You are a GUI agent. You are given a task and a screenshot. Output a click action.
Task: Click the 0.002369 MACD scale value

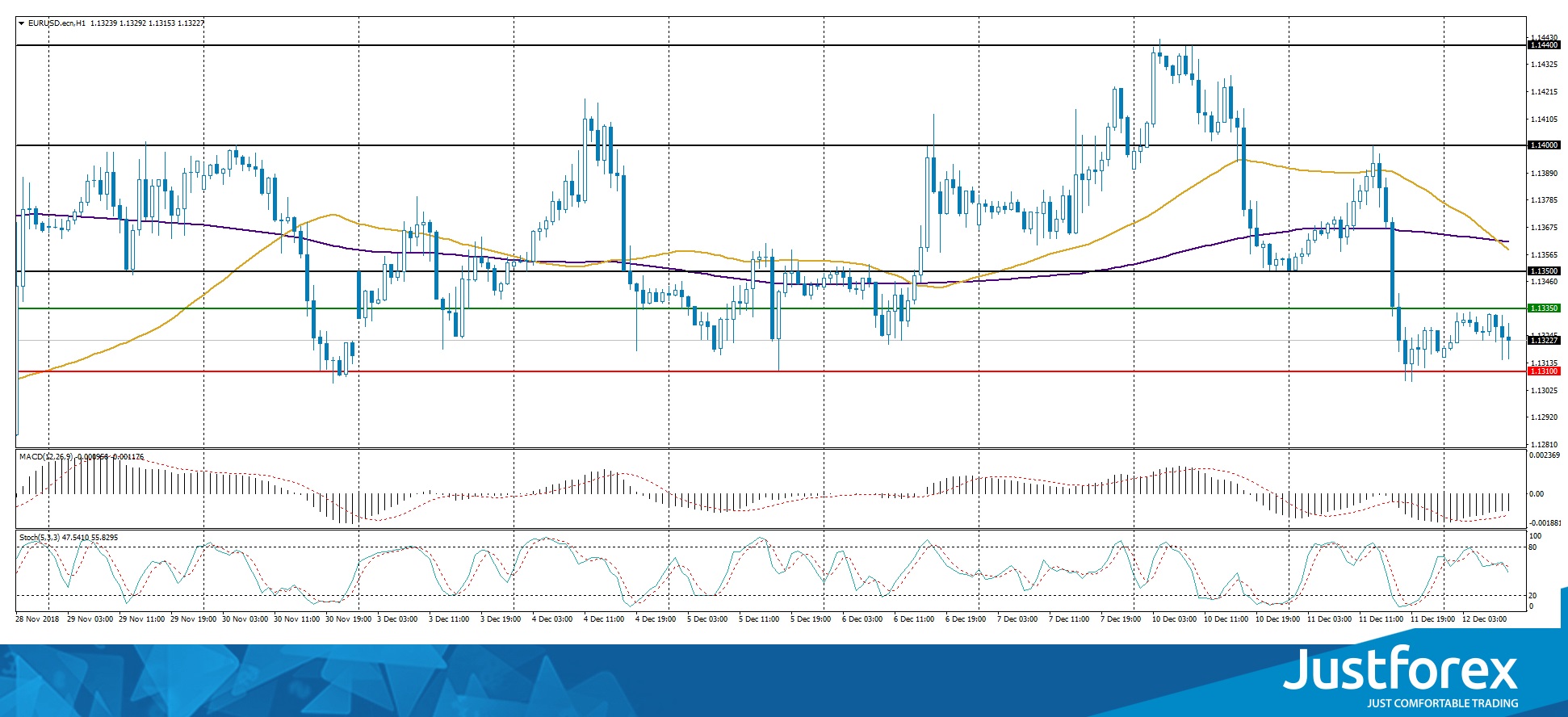(x=1545, y=455)
